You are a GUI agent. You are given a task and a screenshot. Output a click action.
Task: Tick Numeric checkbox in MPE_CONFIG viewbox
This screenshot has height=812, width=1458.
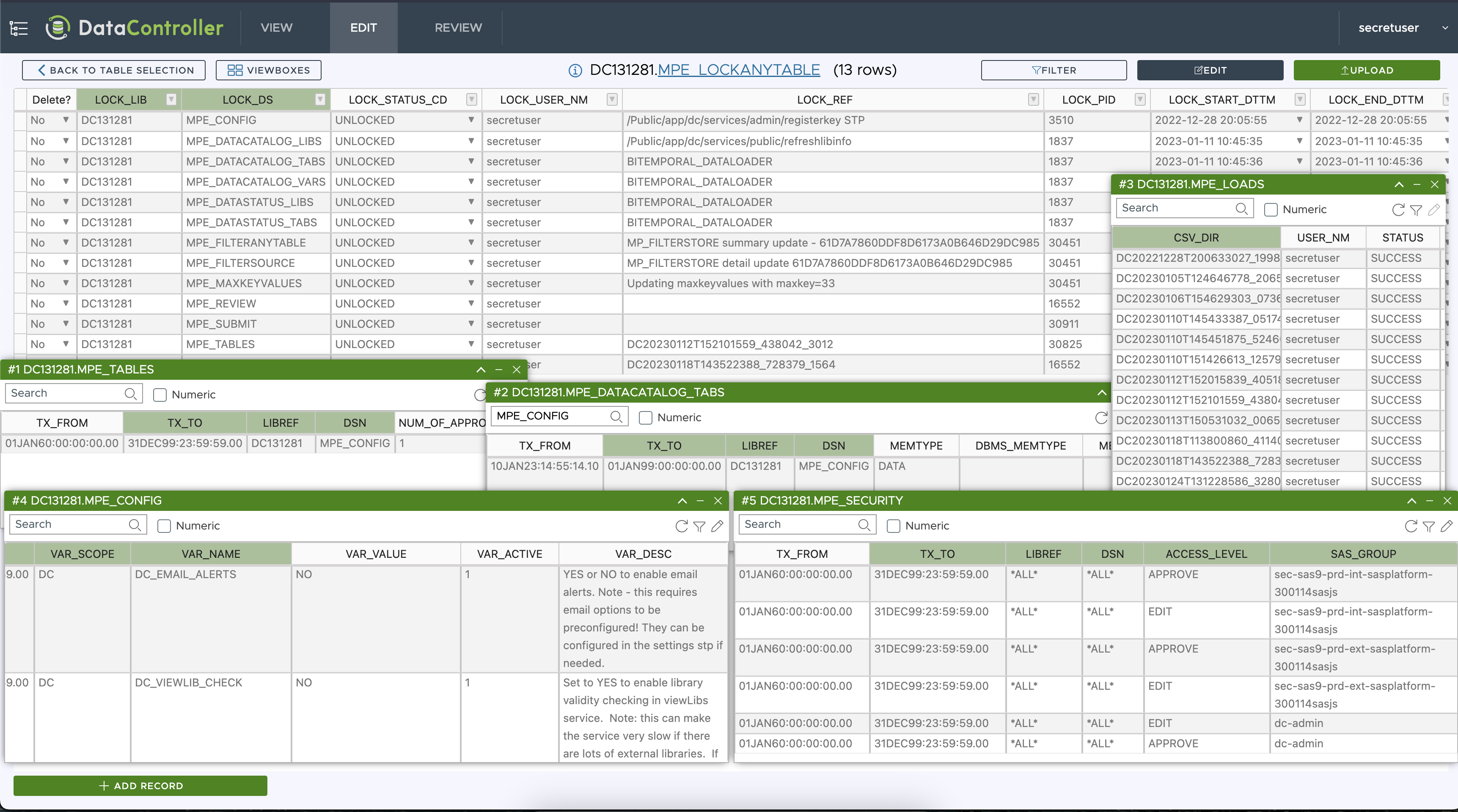[x=164, y=526]
